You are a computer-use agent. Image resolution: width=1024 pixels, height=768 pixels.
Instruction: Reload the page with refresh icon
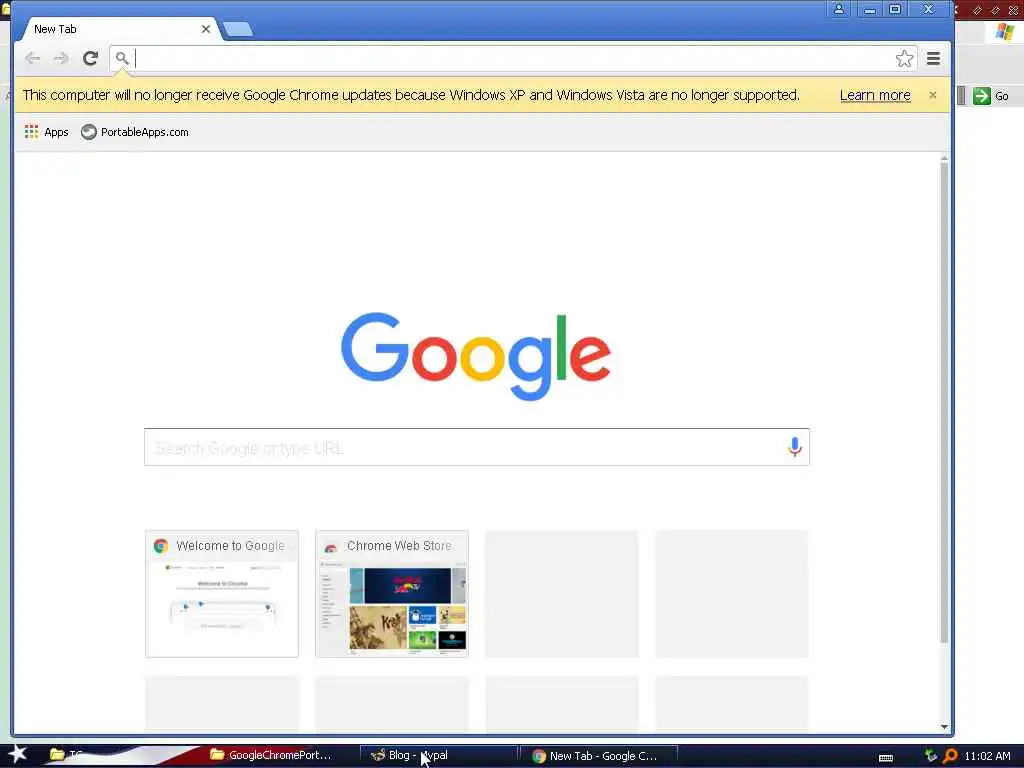click(90, 59)
